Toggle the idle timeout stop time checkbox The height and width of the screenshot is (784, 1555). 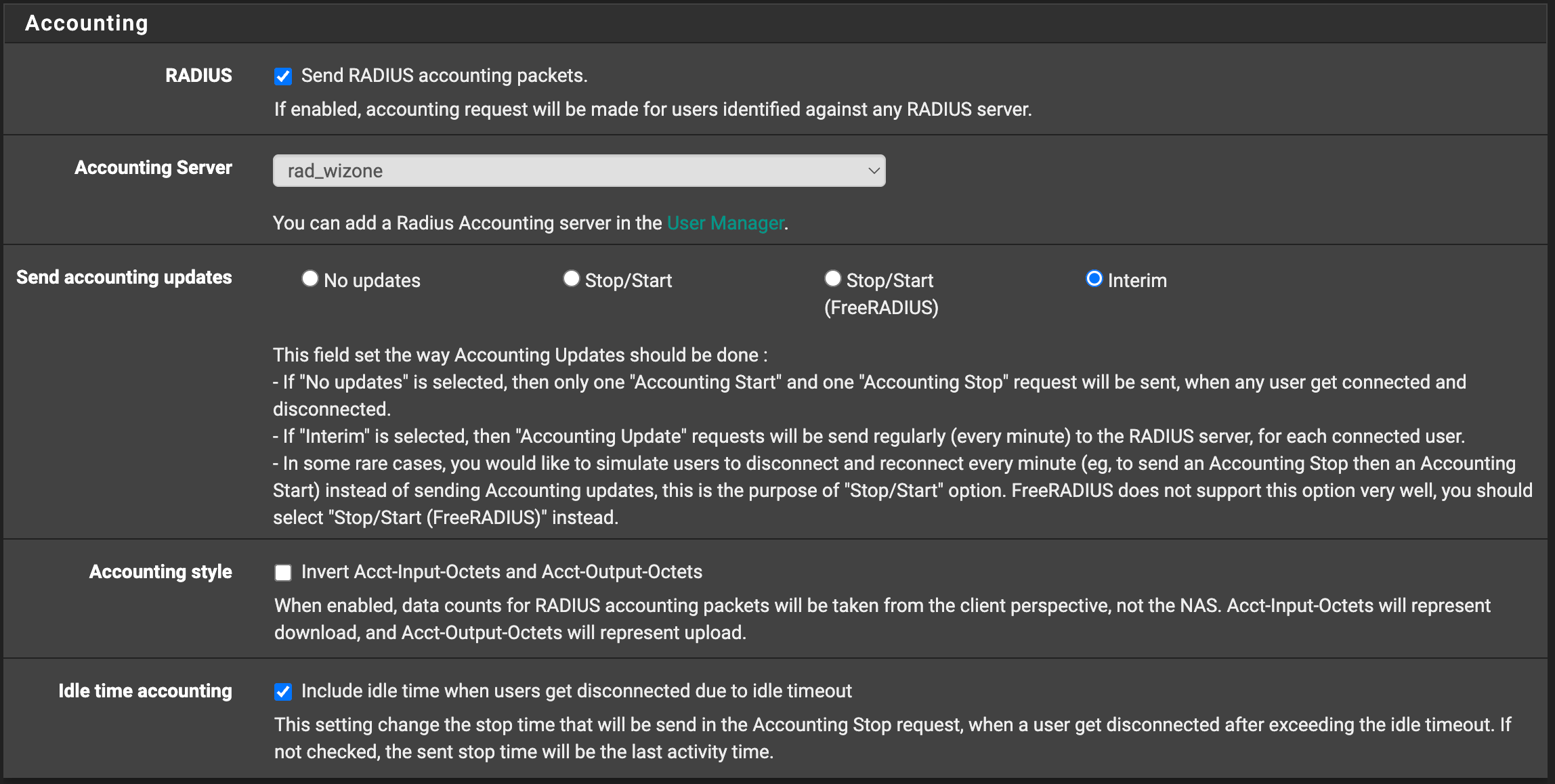click(x=282, y=691)
